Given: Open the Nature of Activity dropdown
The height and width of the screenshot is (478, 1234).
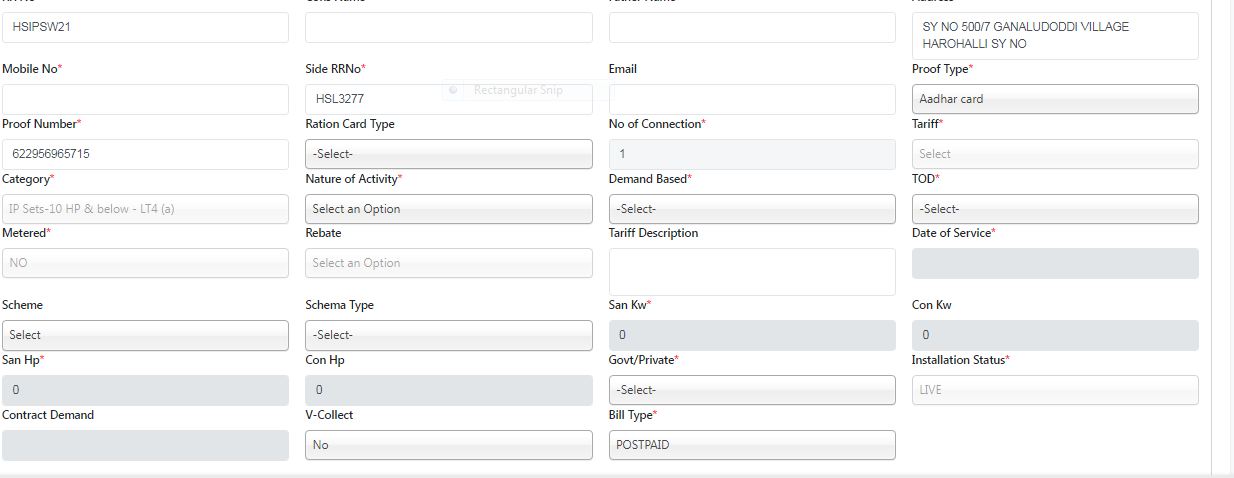Looking at the screenshot, I should [x=448, y=209].
